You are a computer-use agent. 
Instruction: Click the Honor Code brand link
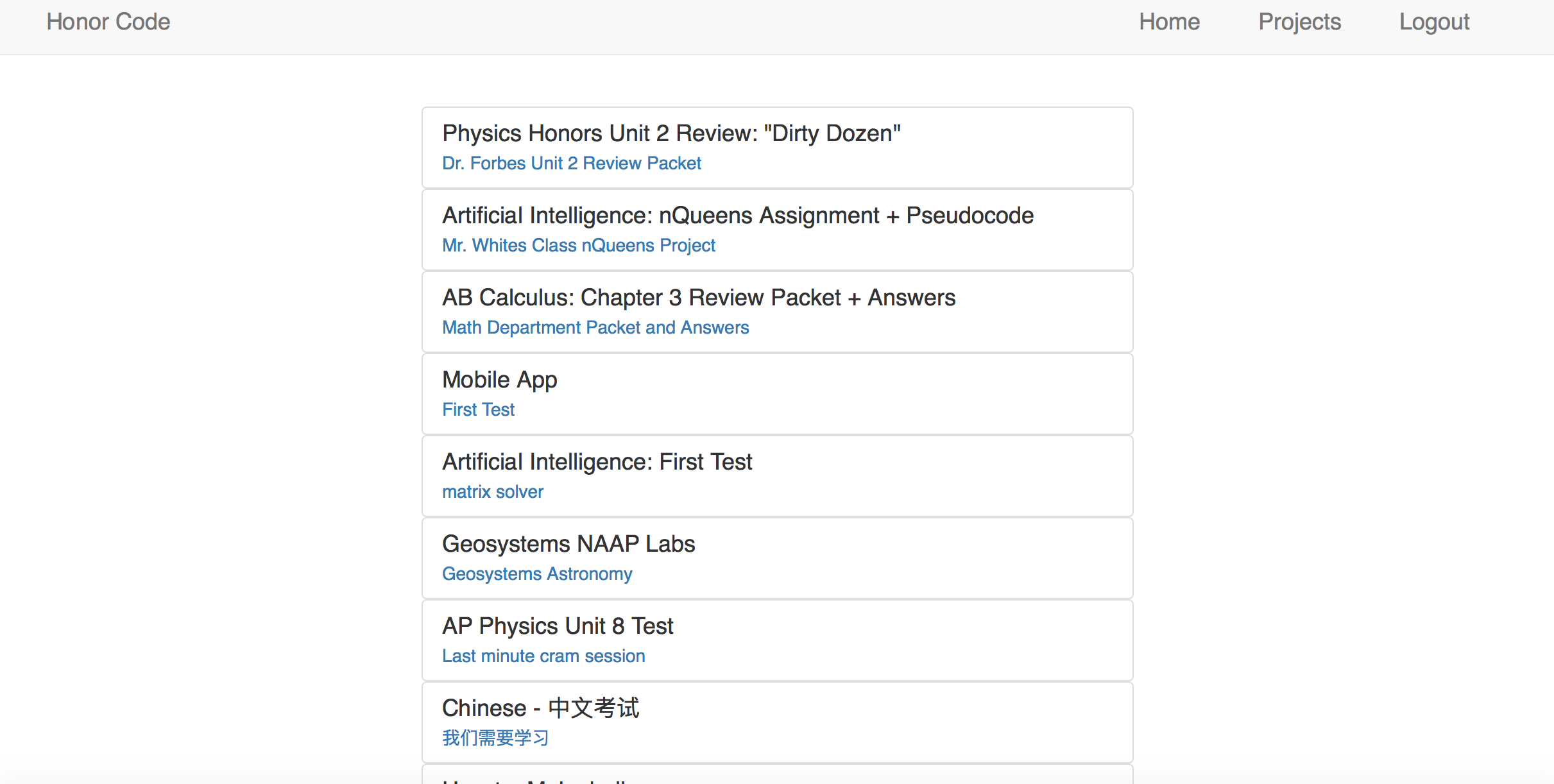pos(108,22)
